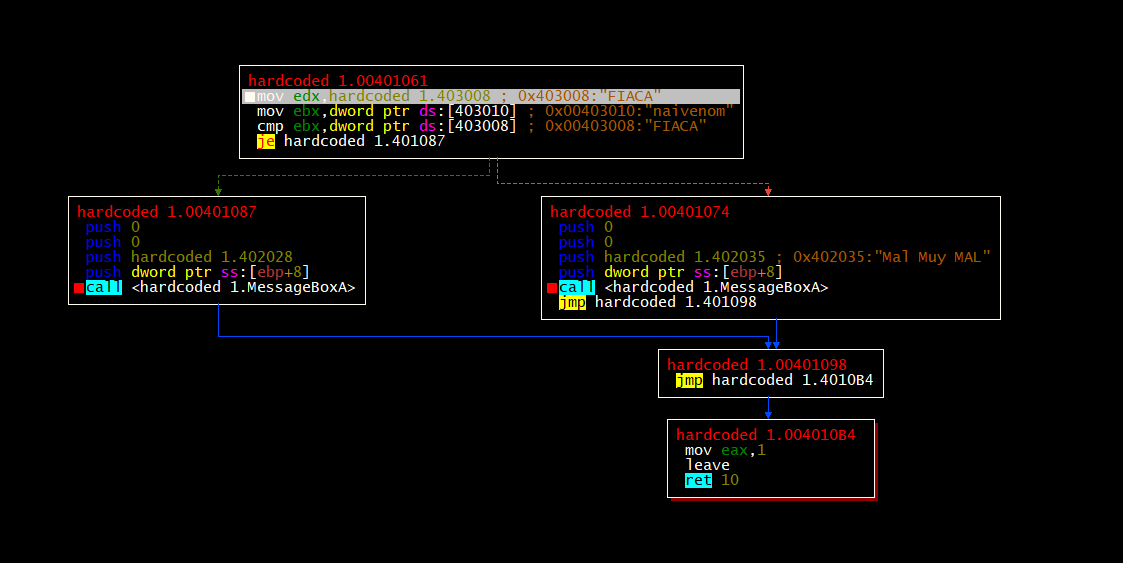Select the block header hardcoded 1.004010B4
Screen dimensions: 1123x563
click(x=765, y=435)
